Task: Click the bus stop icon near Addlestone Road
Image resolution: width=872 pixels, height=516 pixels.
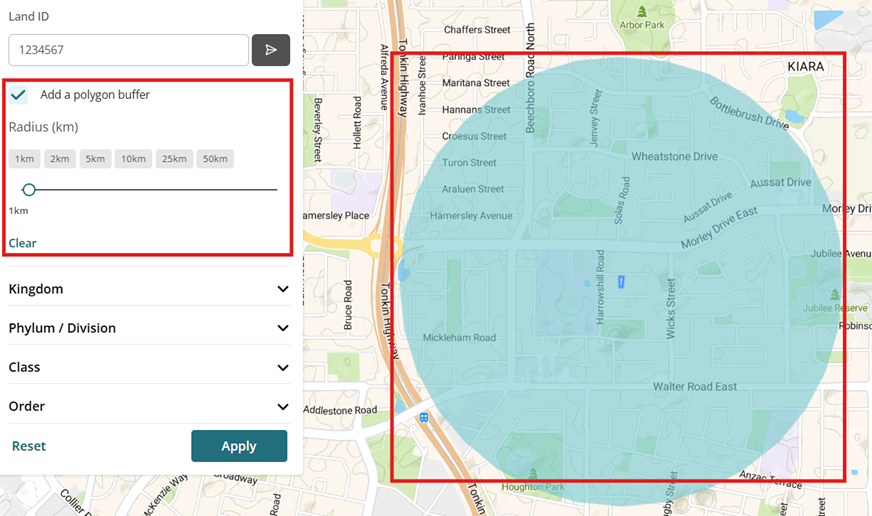Action: pos(424,417)
